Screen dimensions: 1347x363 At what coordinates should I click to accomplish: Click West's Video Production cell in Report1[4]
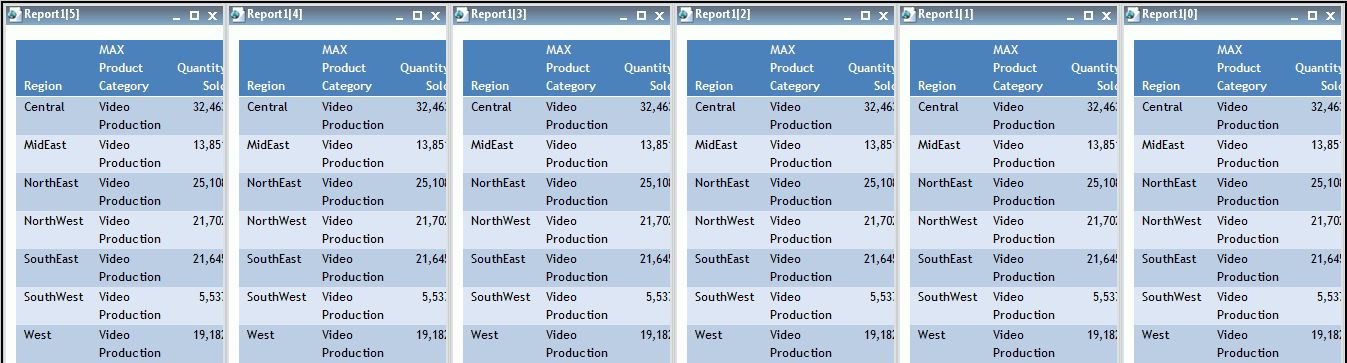(353, 344)
